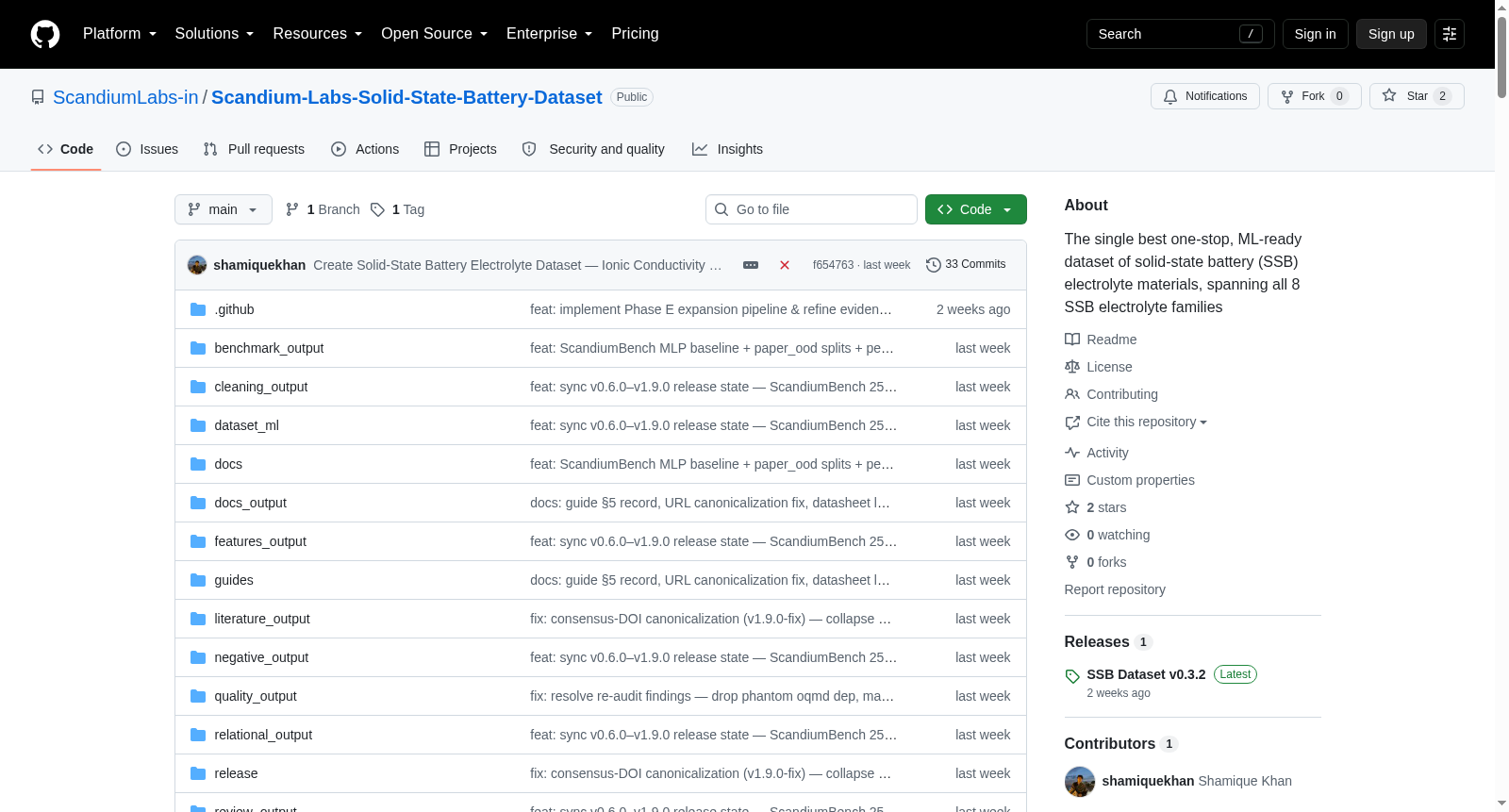The height and width of the screenshot is (812, 1509).
Task: Open the negative_output folder
Action: 261,657
